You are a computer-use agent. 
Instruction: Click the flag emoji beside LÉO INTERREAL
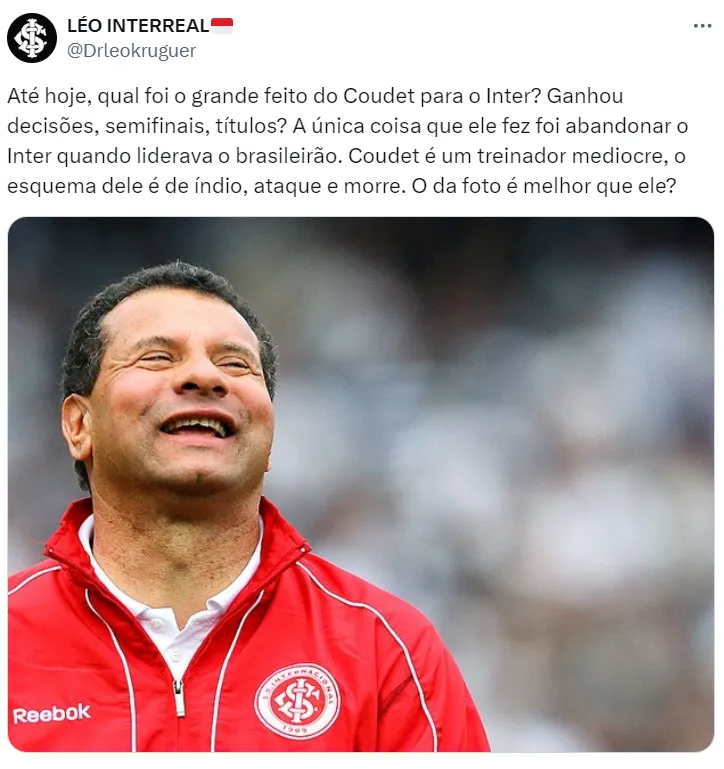(222, 26)
